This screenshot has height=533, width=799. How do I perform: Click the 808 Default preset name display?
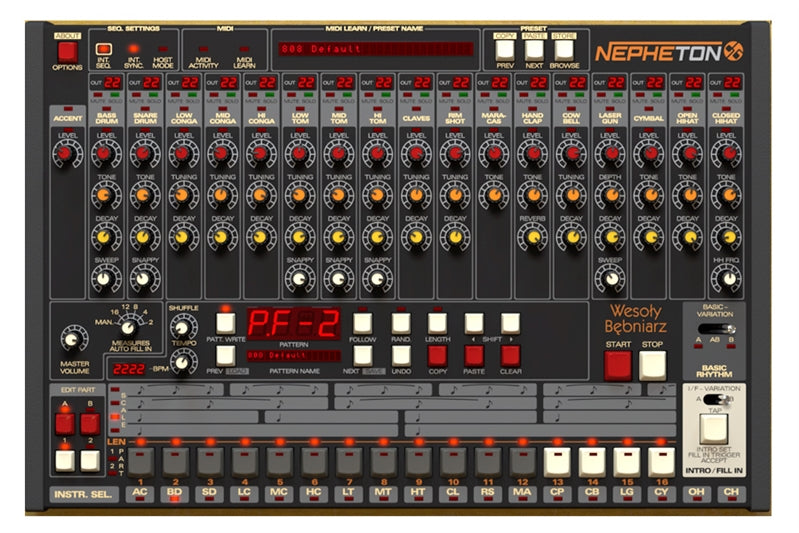coord(377,48)
